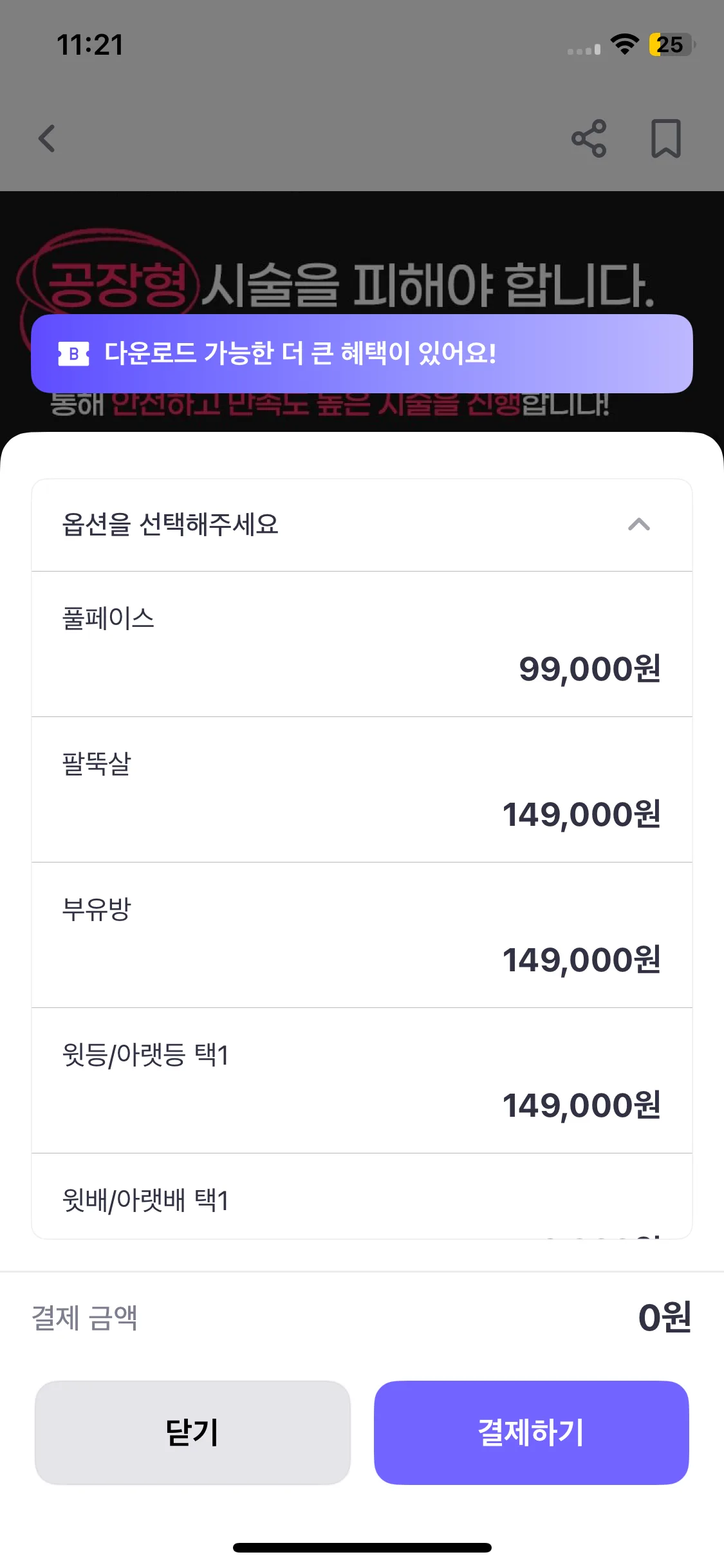The width and height of the screenshot is (724, 1568).
Task: Tap the 99,000원 price of 풀페이스
Action: coord(589,669)
